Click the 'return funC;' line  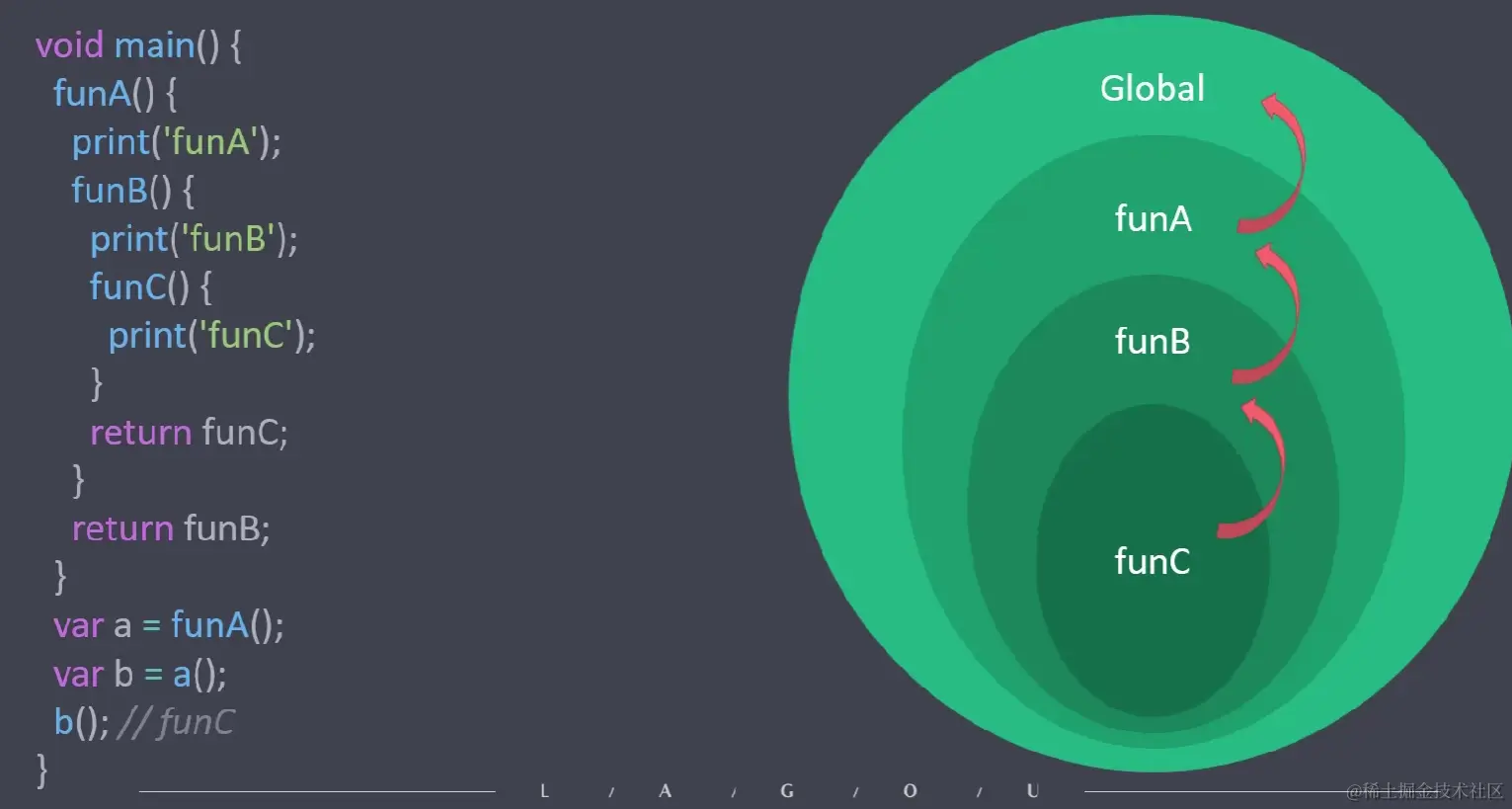(x=190, y=433)
